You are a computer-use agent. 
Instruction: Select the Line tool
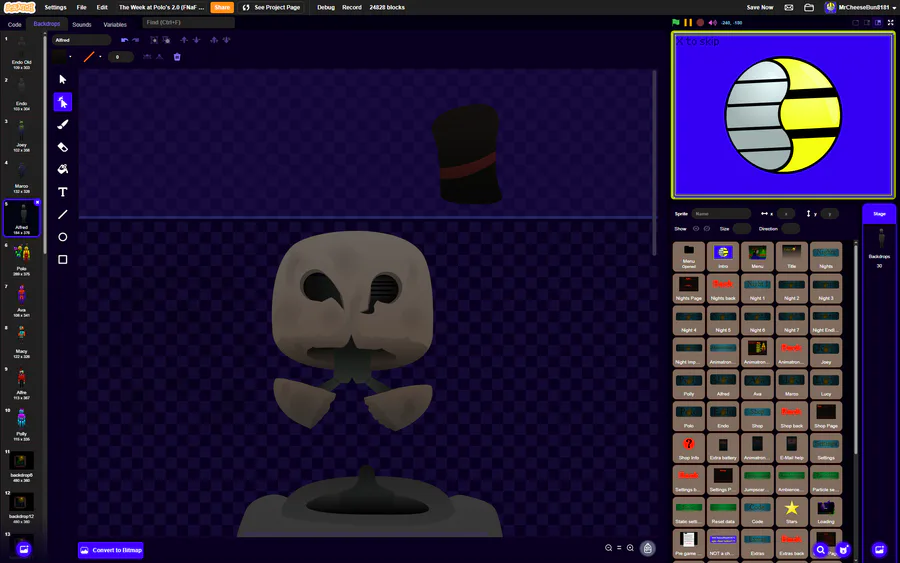coord(63,214)
